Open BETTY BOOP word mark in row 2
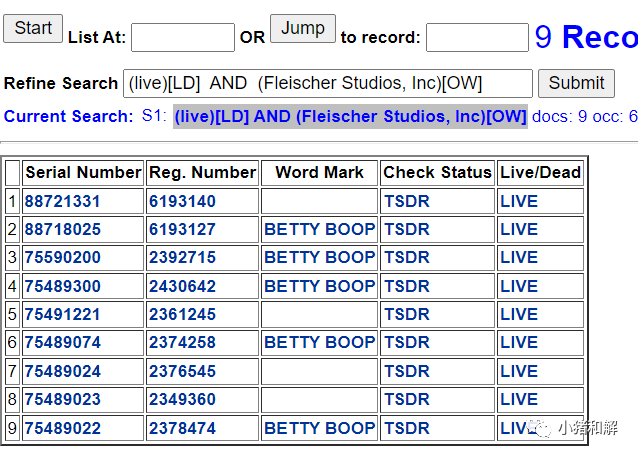Image resolution: width=638 pixels, height=456 pixels. coord(319,229)
